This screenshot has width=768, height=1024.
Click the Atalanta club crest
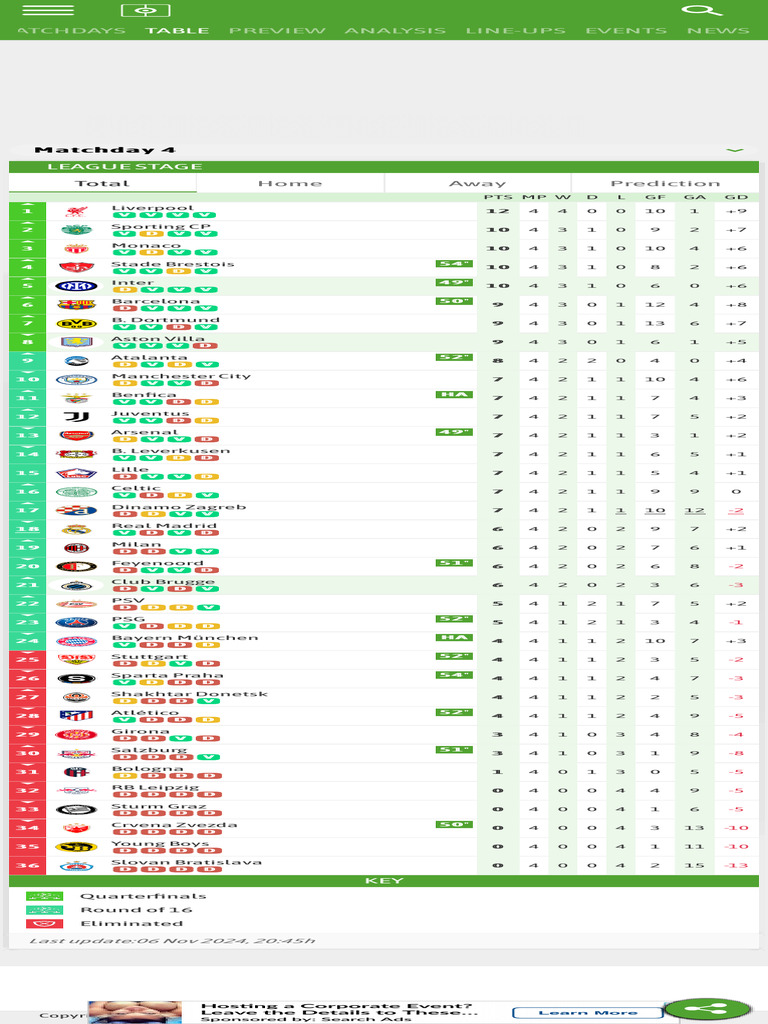coord(76,360)
